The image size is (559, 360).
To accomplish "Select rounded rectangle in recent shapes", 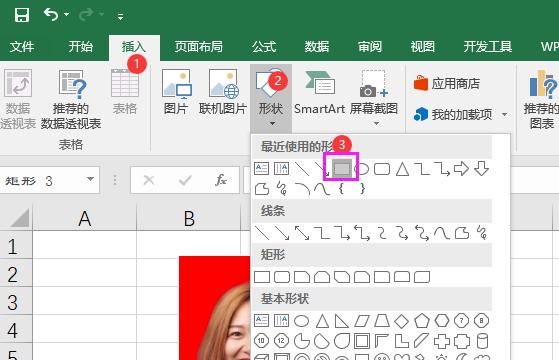I will [x=382, y=169].
